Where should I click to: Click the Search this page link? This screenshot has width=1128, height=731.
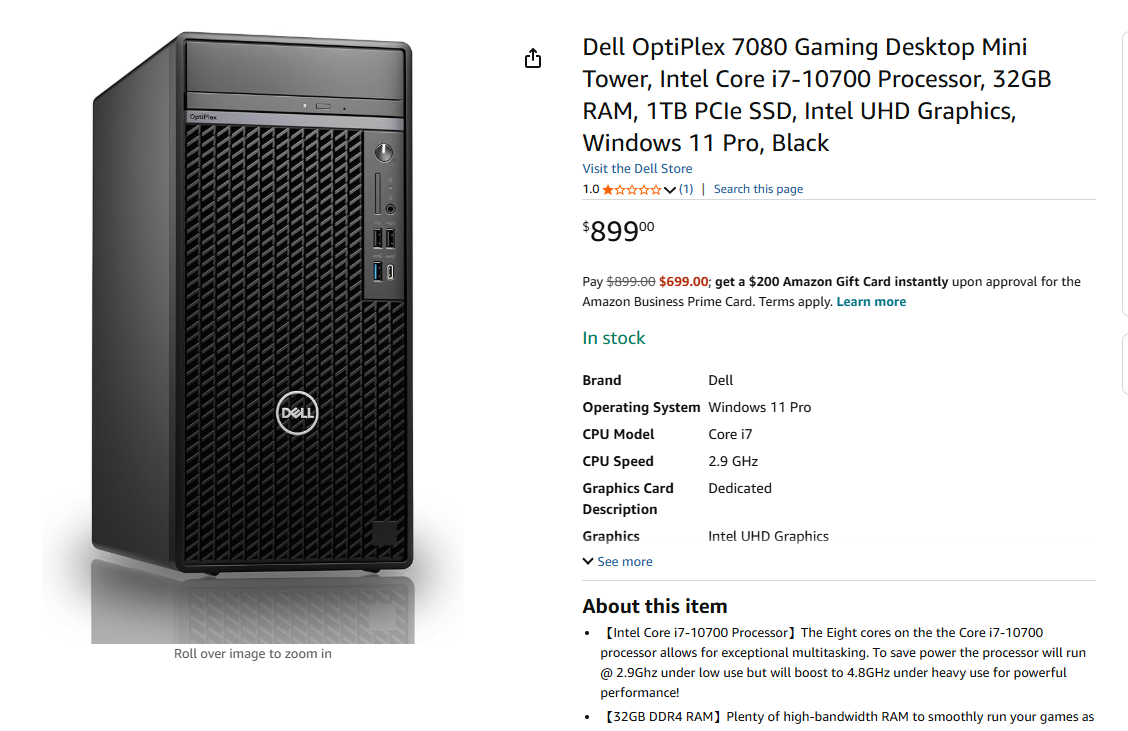(758, 189)
